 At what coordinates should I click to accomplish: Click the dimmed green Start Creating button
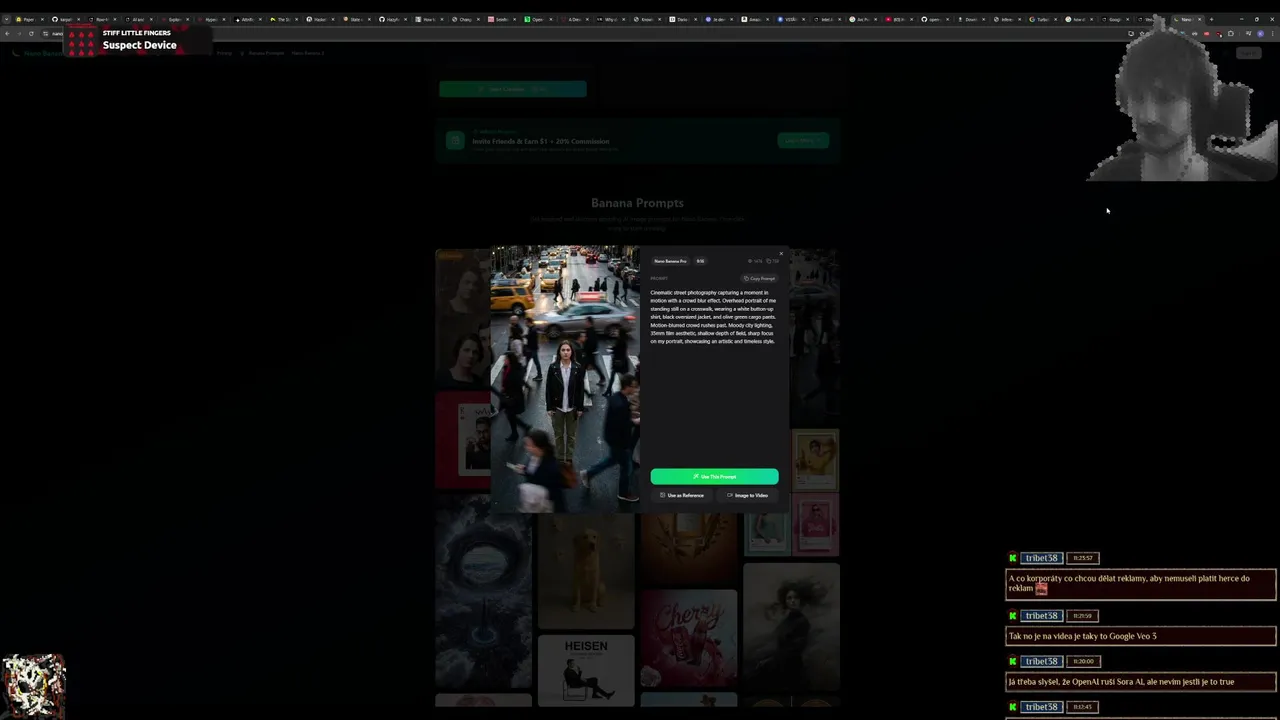click(x=513, y=89)
